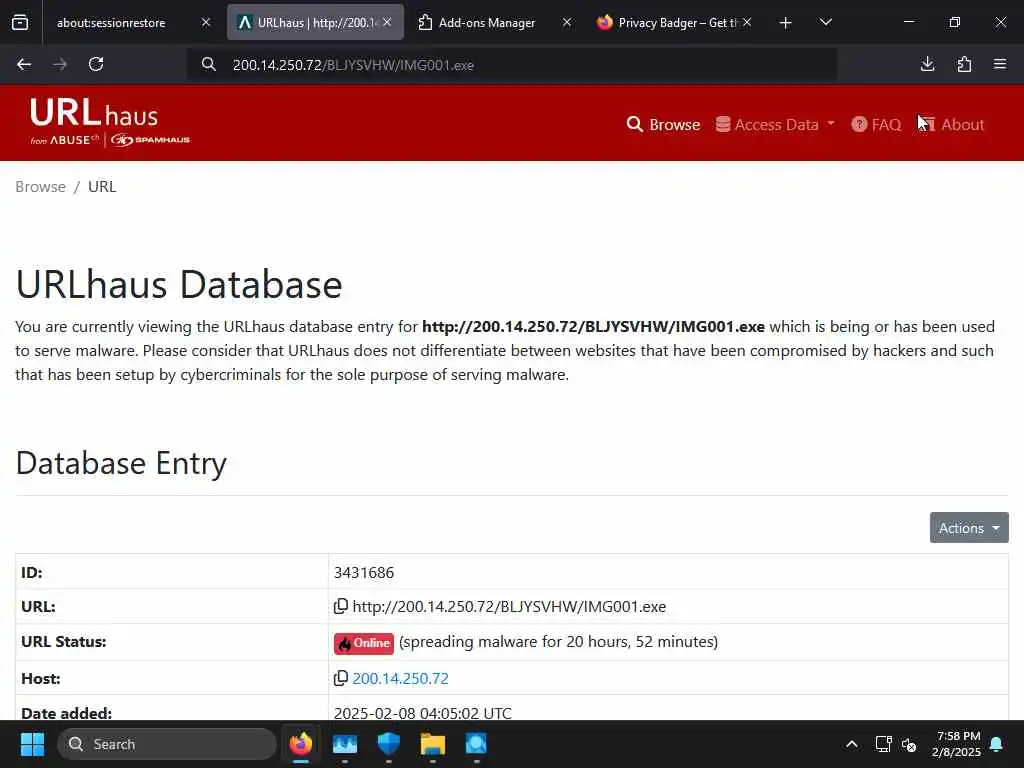Close the URLhaus tab

[387, 23]
